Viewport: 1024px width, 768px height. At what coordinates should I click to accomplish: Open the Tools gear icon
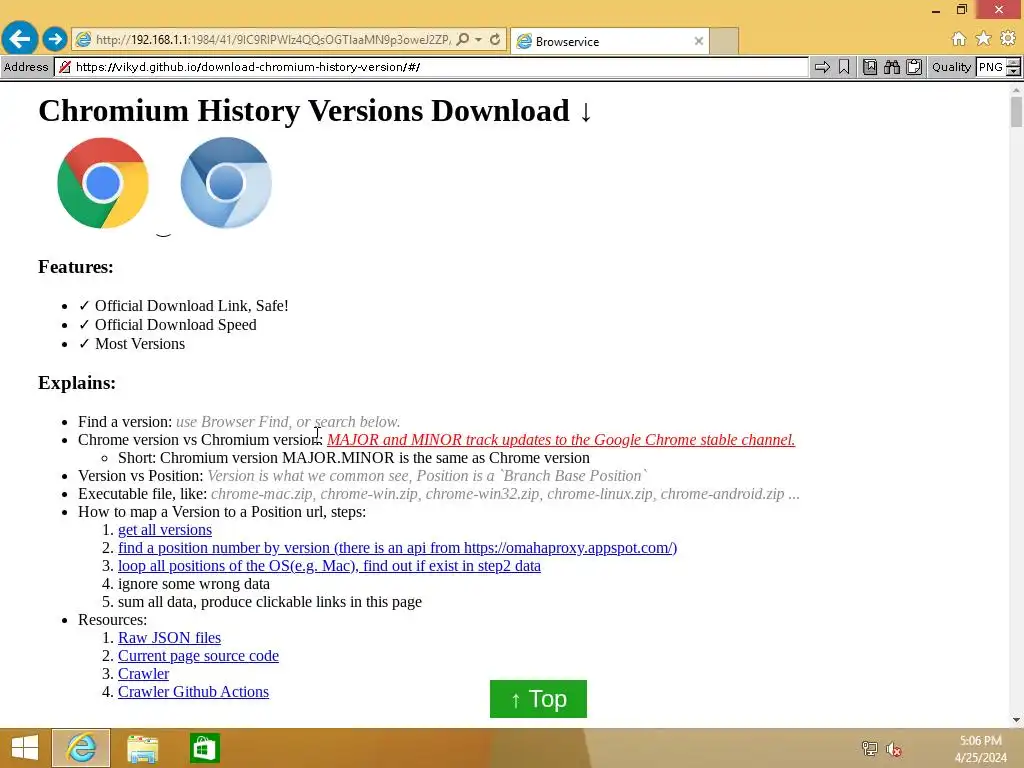click(x=1008, y=39)
